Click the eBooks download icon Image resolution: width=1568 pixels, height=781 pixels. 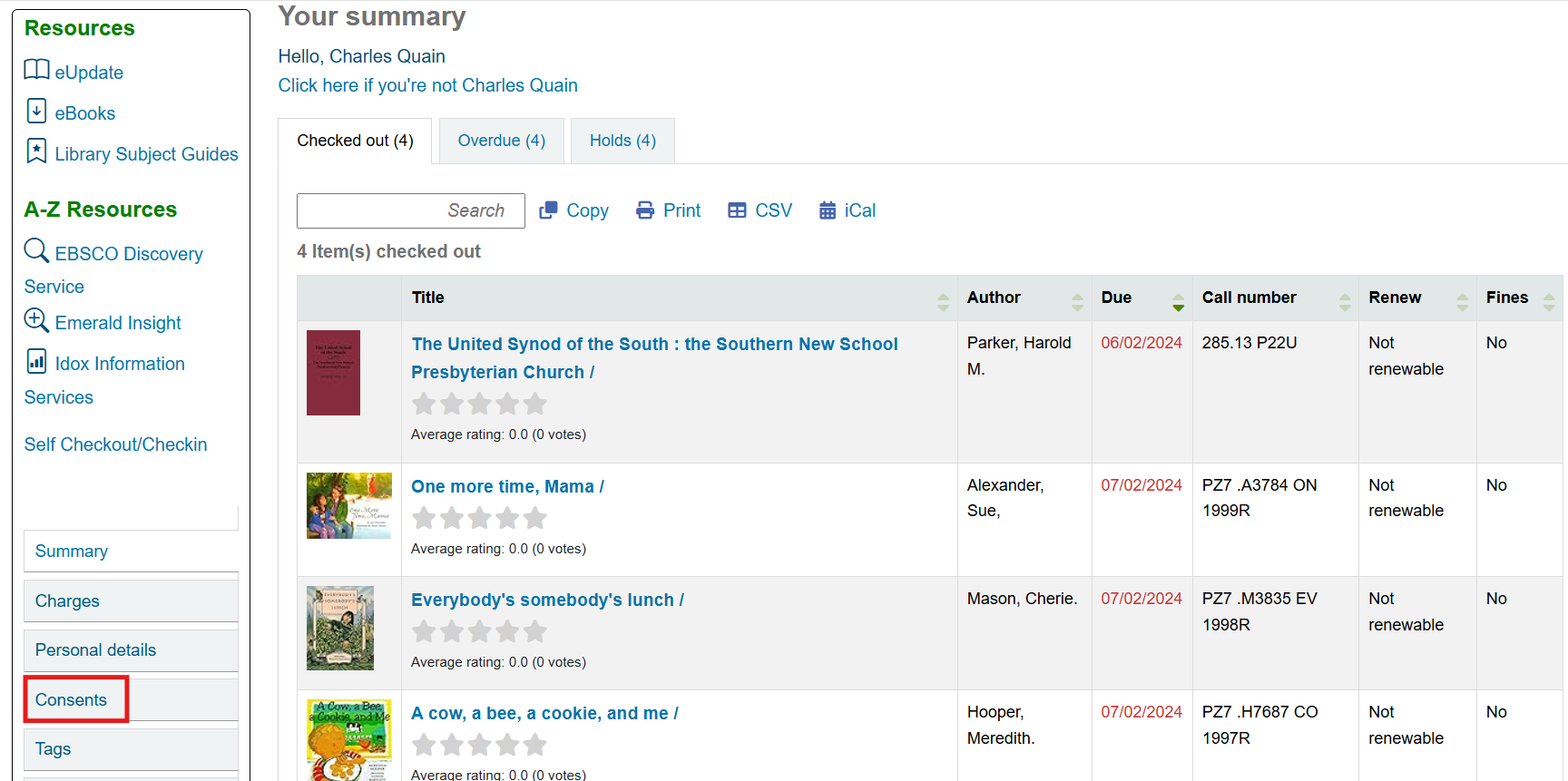tap(36, 111)
